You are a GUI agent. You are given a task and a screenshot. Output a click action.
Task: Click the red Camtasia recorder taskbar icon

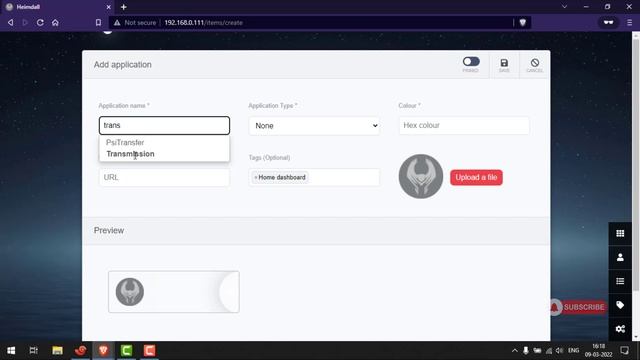tap(149, 351)
